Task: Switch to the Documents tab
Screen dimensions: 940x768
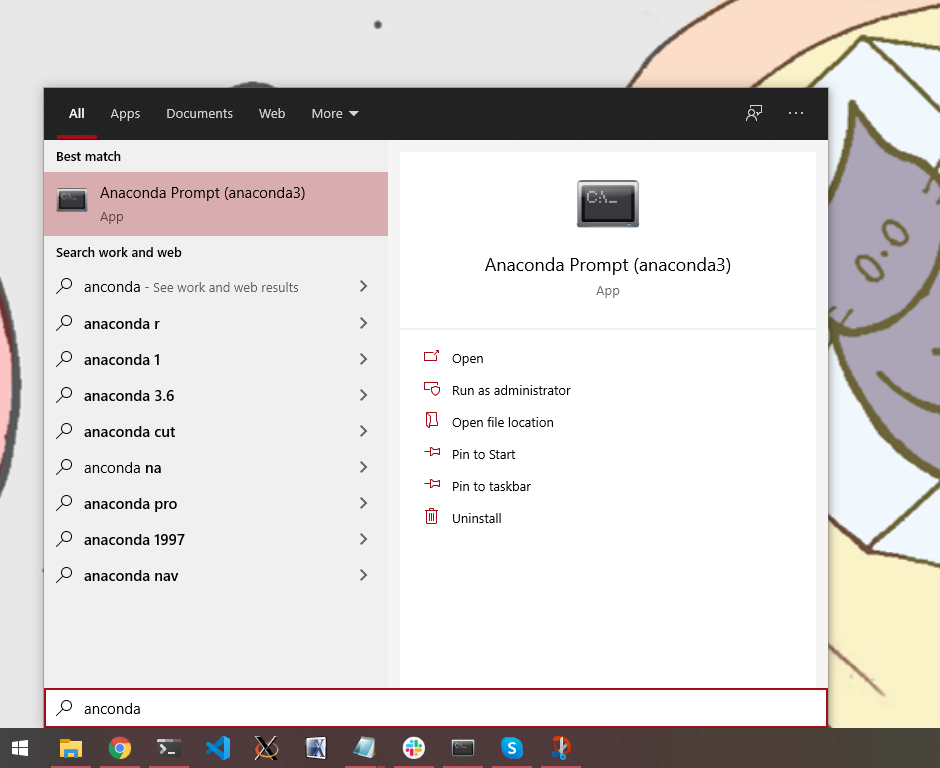Action: coord(199,113)
